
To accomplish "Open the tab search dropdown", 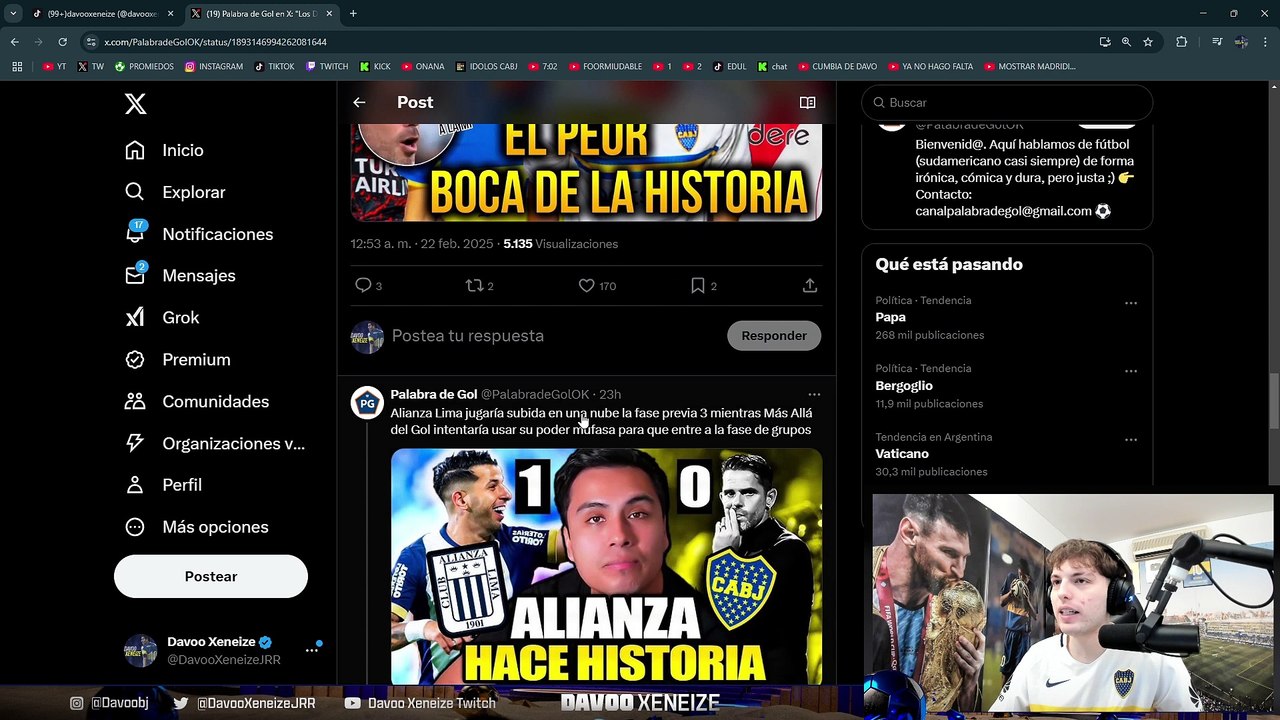I will 13,14.
